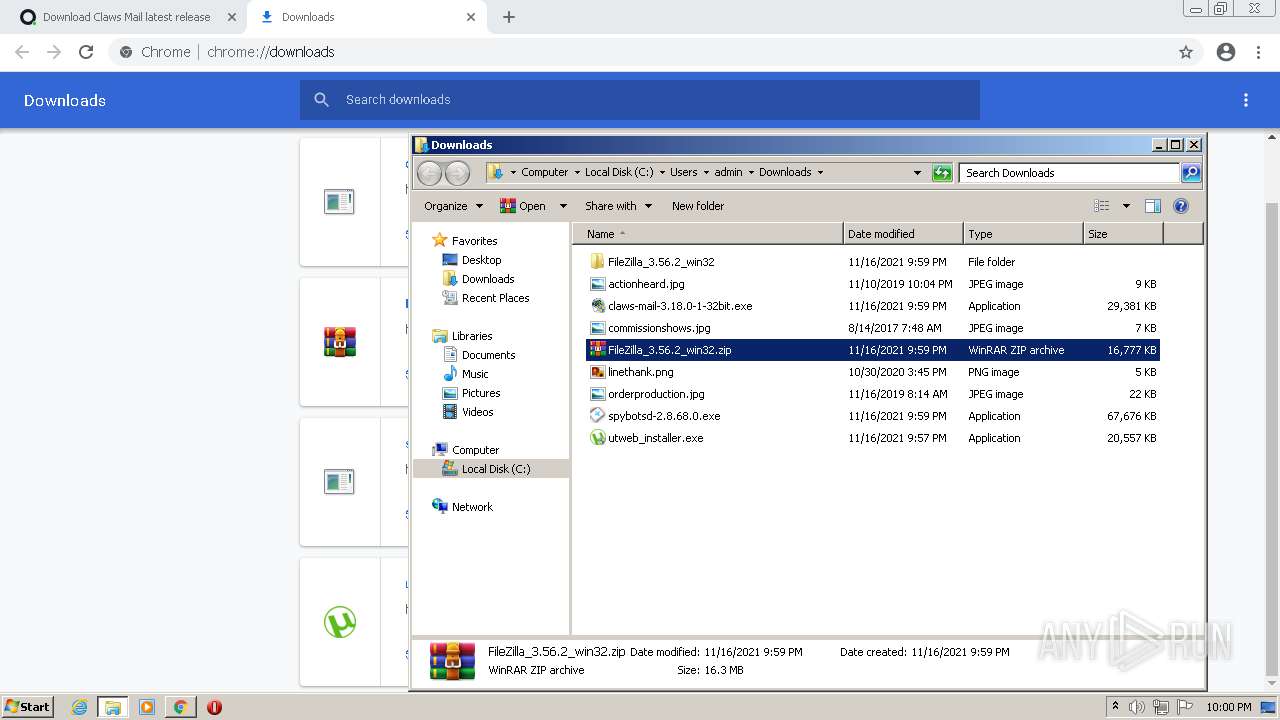
Task: Sort files by Date modified column
Action: click(x=903, y=234)
